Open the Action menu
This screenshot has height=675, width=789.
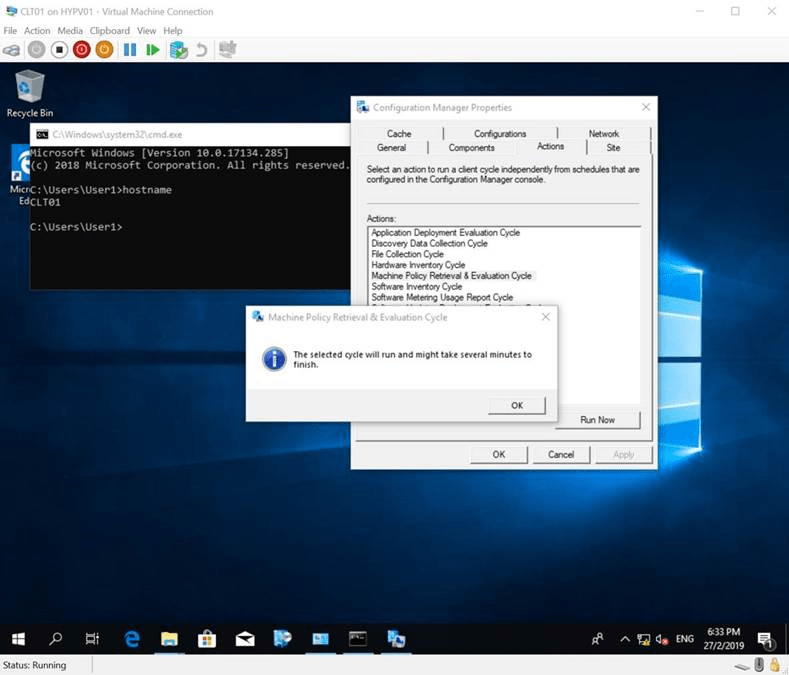37,31
